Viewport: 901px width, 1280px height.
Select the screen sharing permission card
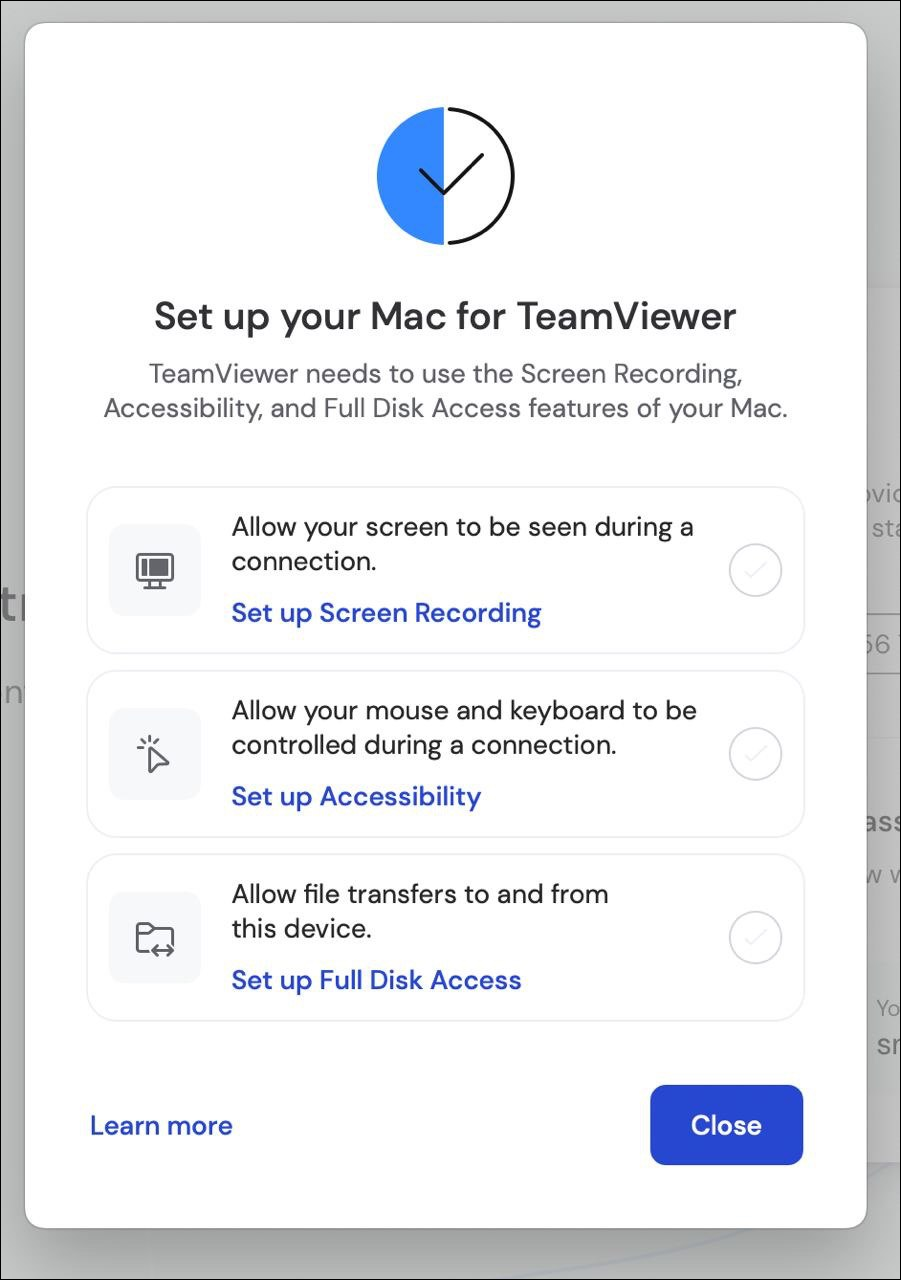tap(445, 569)
